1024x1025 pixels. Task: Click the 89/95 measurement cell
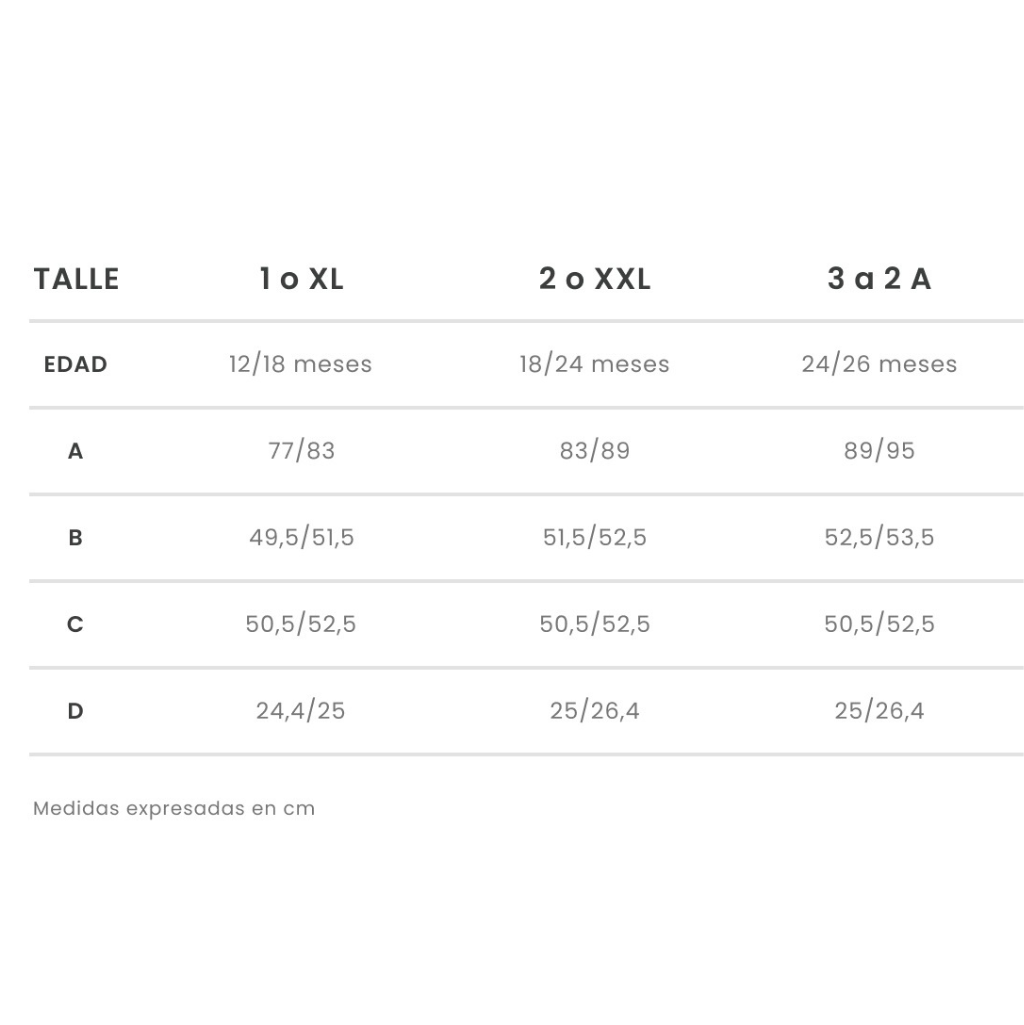[x=879, y=450]
